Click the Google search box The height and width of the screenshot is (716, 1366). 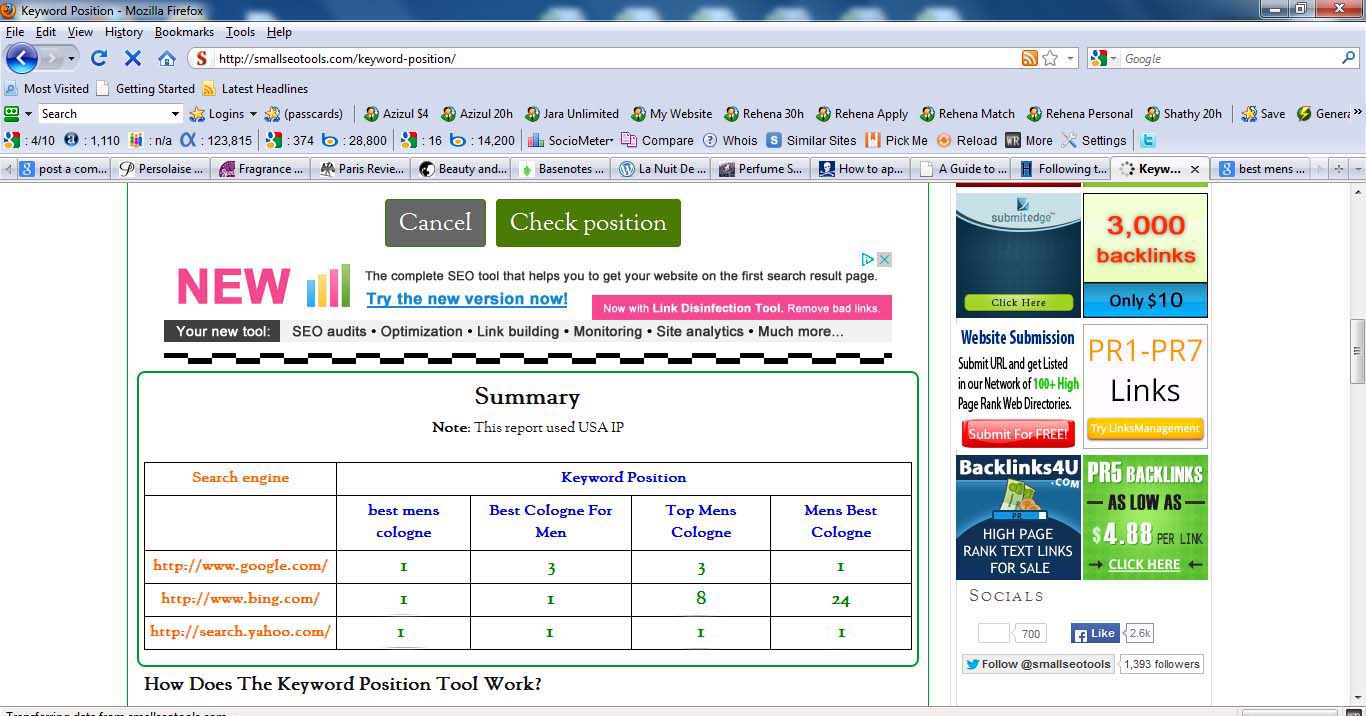pos(1228,59)
